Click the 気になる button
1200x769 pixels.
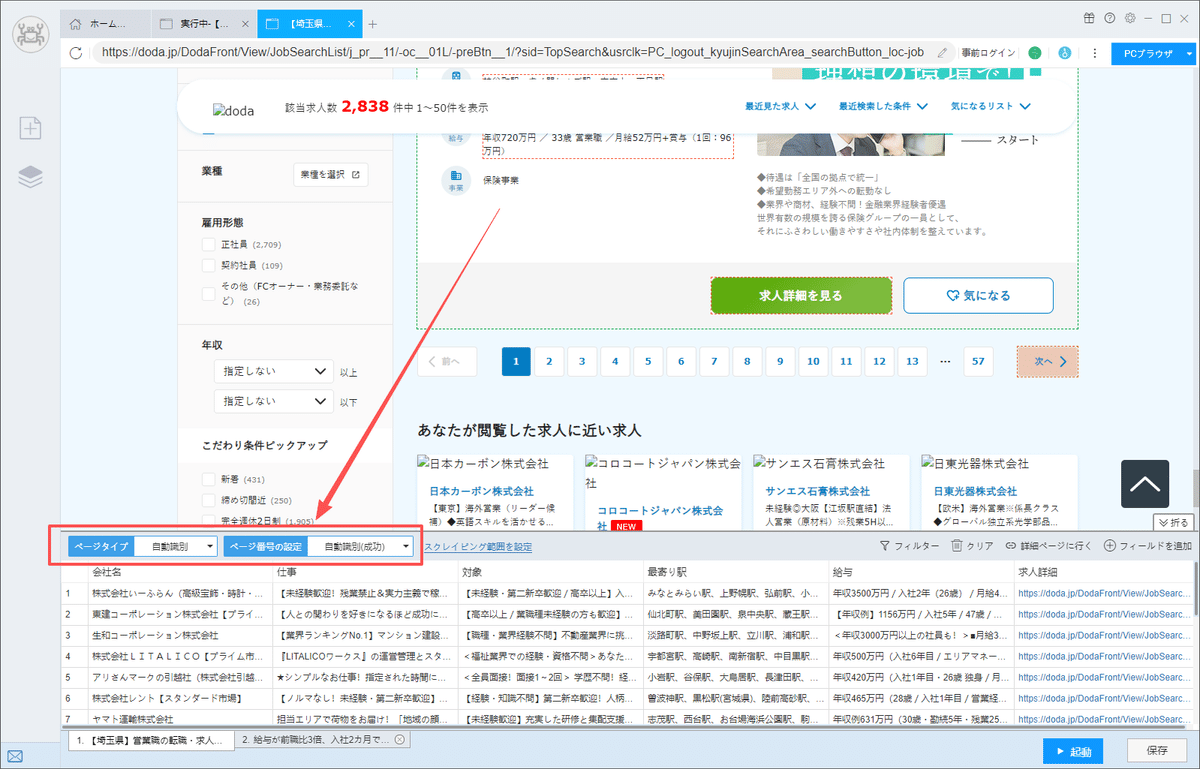[978, 296]
